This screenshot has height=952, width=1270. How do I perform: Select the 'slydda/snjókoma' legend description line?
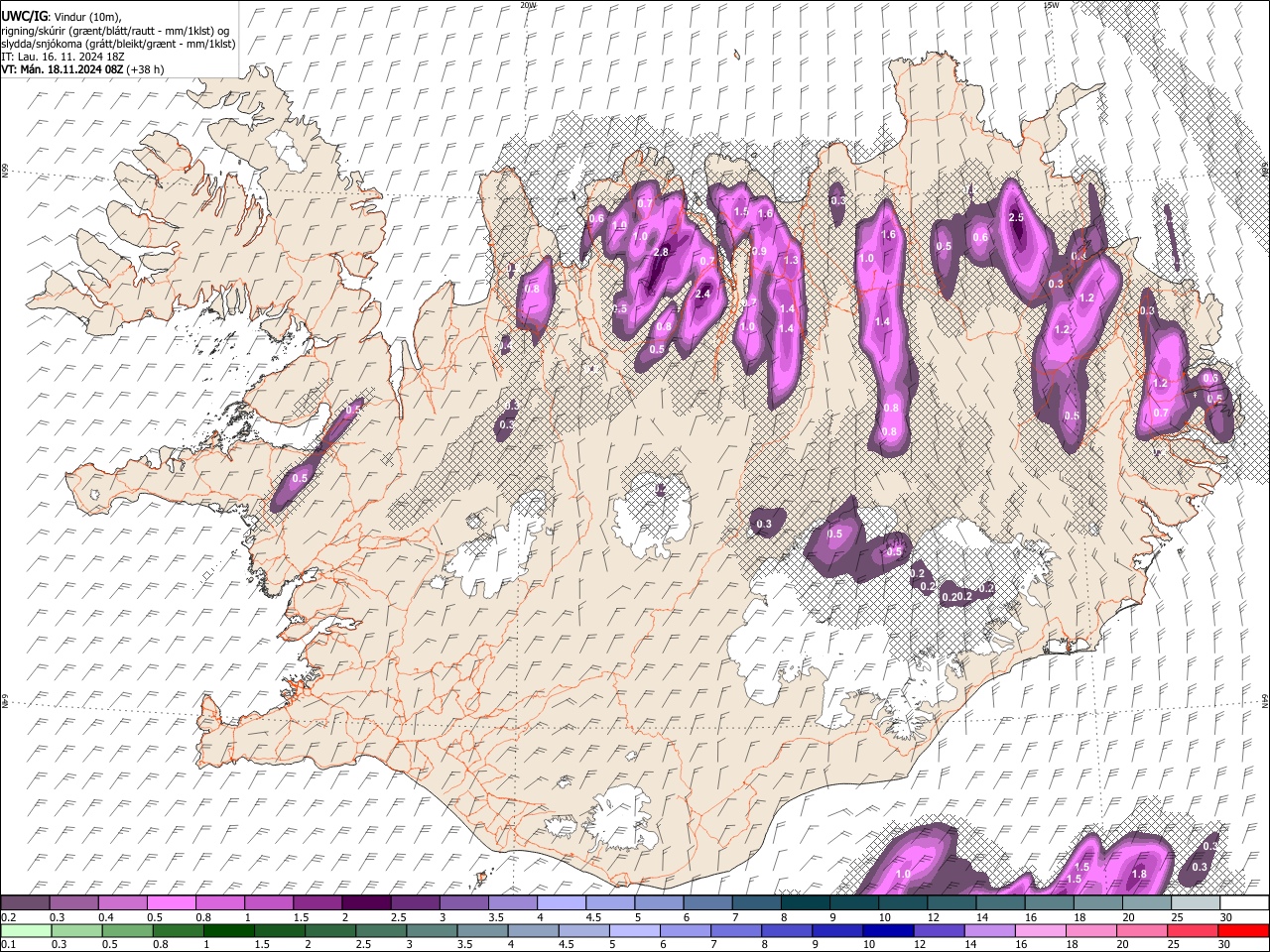[119, 44]
